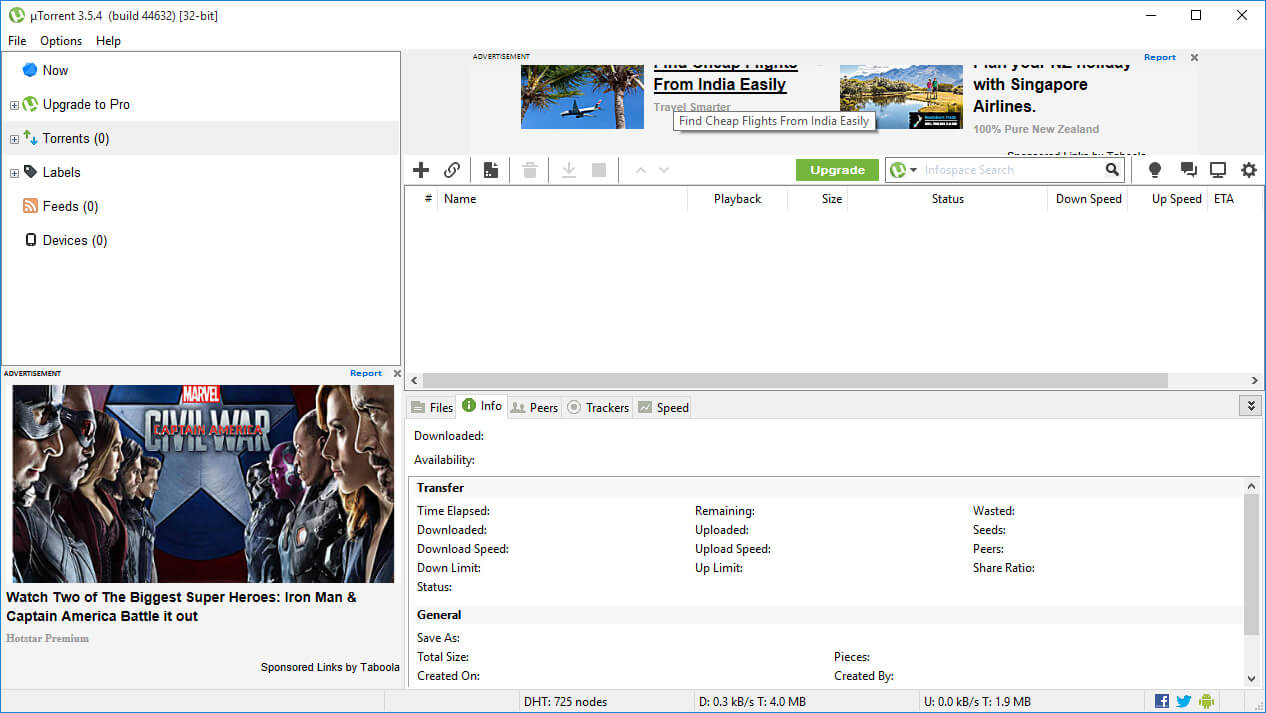Click the Twitter icon in status bar
The width and height of the screenshot is (1266, 713).
pyautogui.click(x=1184, y=701)
